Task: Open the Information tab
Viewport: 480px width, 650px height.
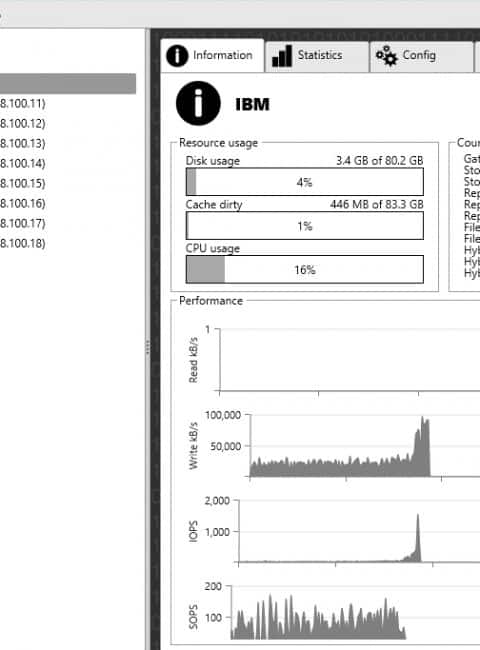Action: pos(212,56)
